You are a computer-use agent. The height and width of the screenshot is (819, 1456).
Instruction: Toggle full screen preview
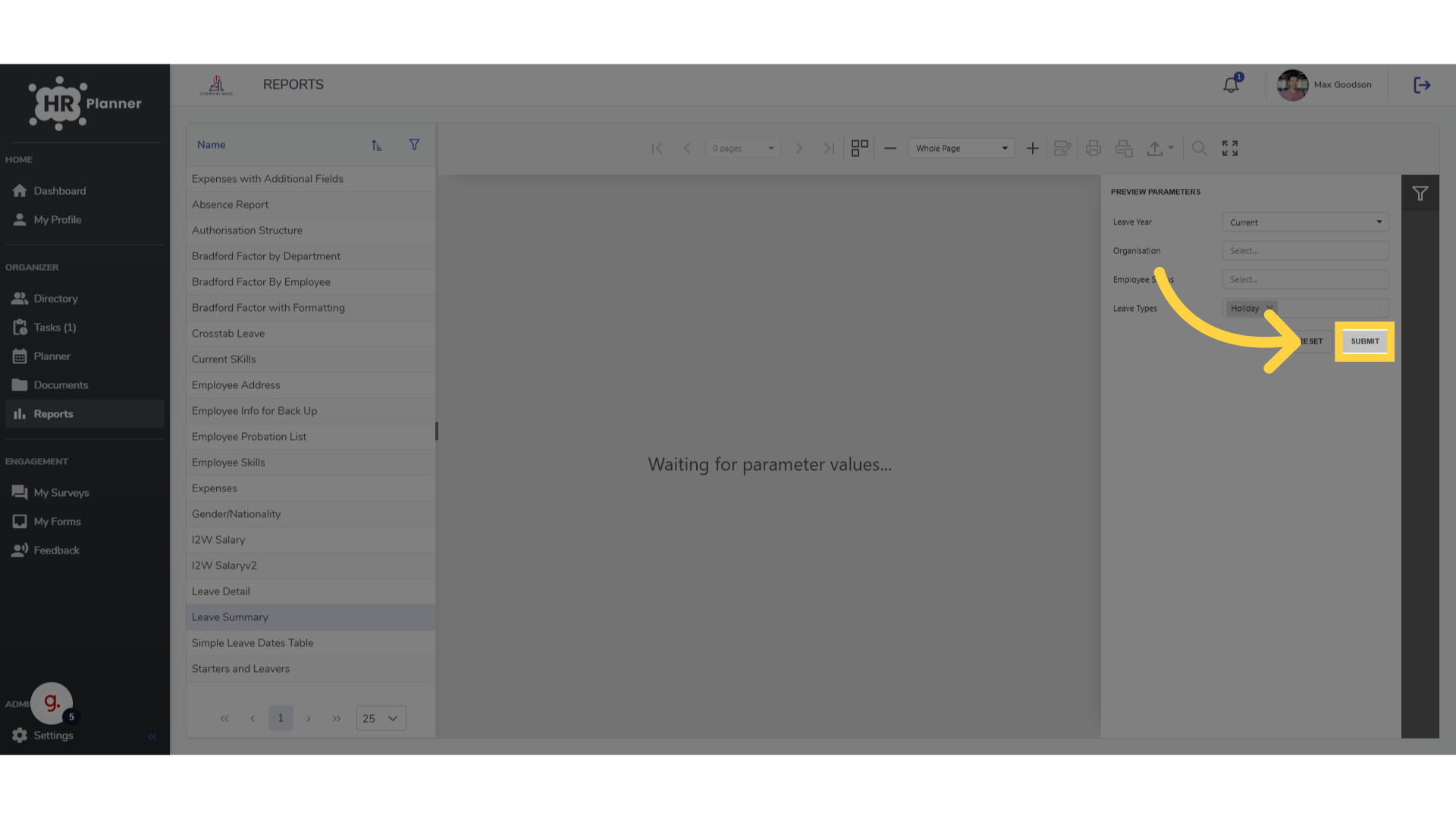click(x=1229, y=149)
